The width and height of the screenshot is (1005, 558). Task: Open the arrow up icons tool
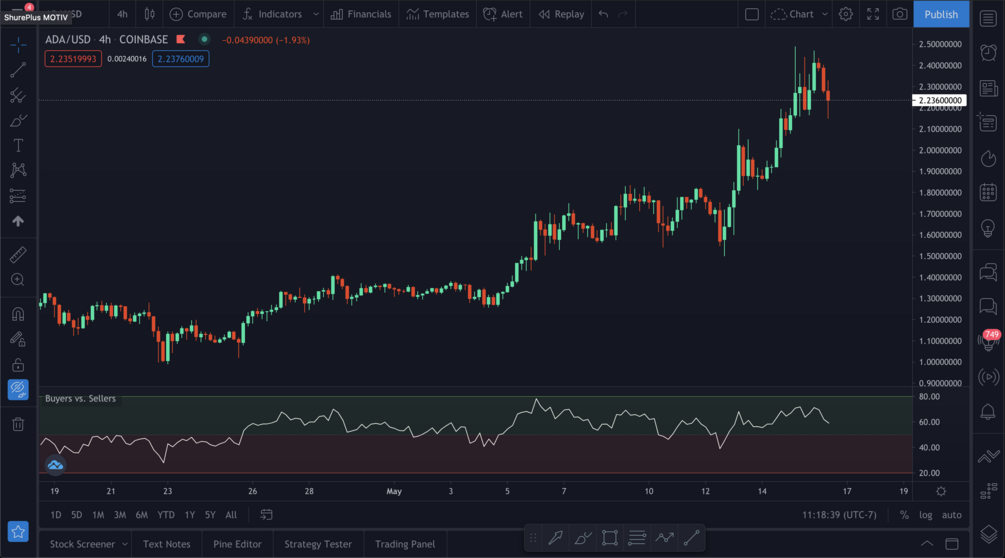(x=18, y=221)
